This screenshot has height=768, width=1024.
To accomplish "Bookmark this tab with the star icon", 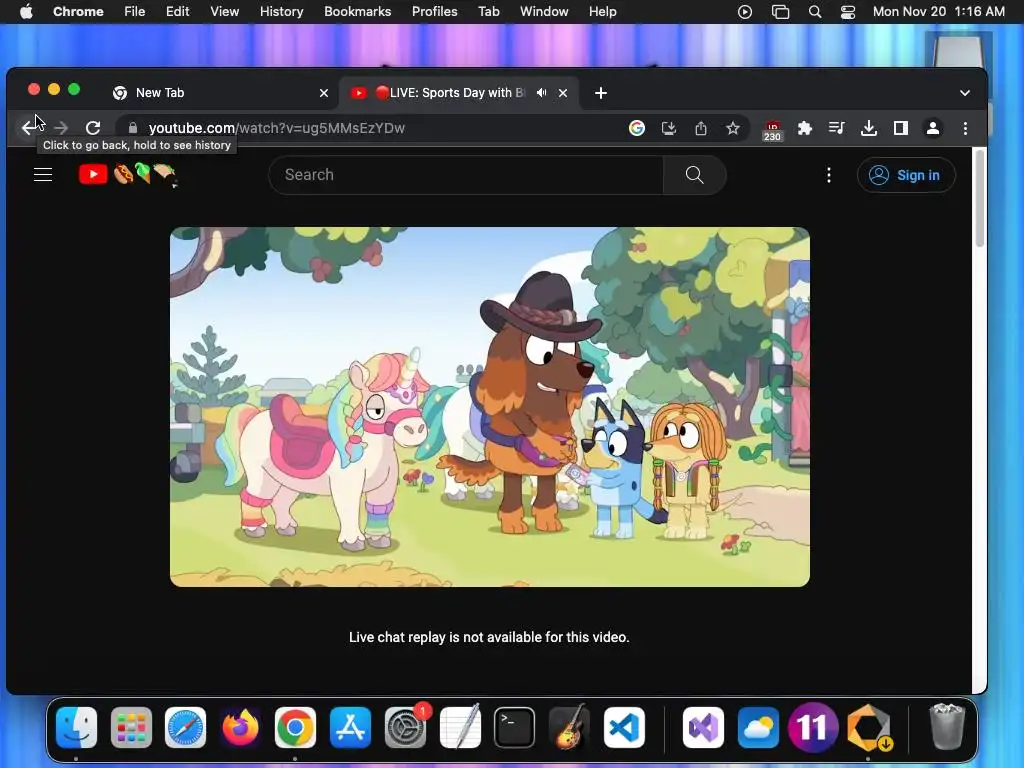I will pyautogui.click(x=733, y=128).
